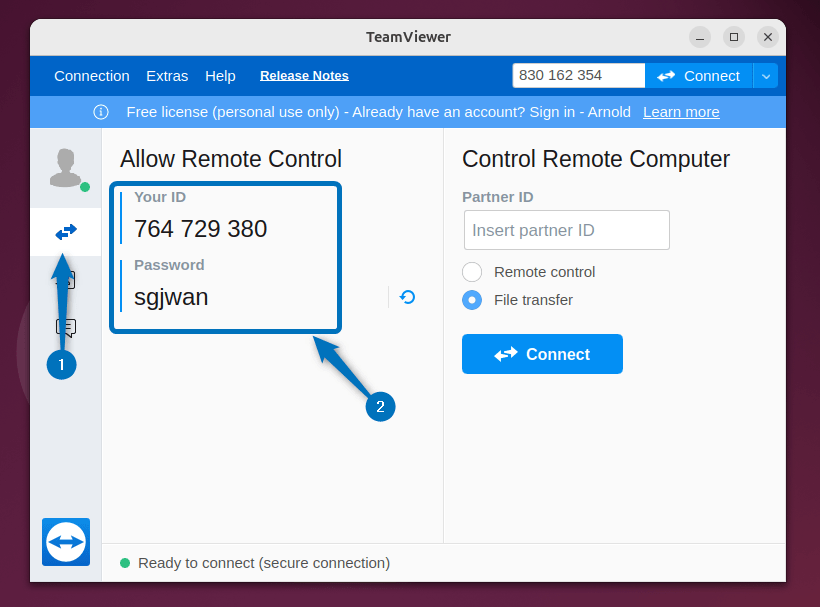This screenshot has height=607, width=820.
Task: Open the Connection menu
Action: tap(92, 76)
